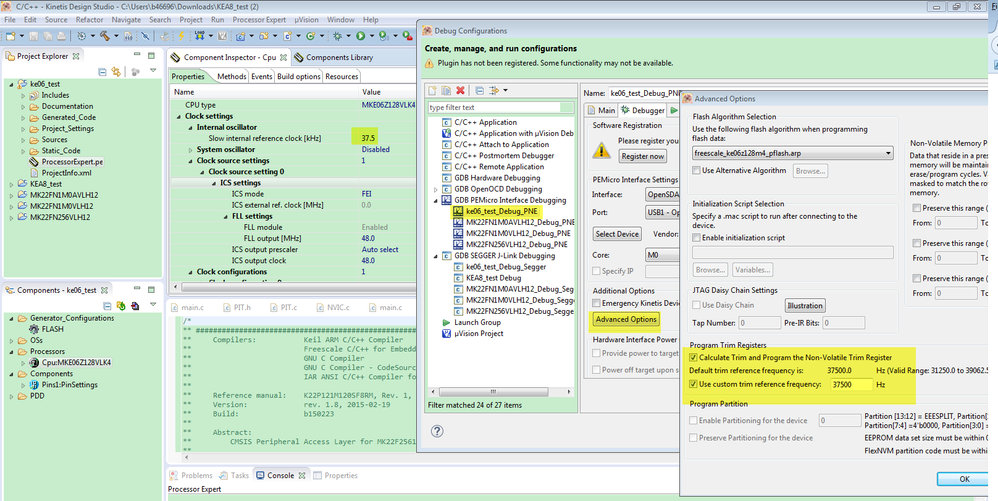Toggle Calculate Trim and Program Non-Volatile Trim Register
The height and width of the screenshot is (501, 998).
(x=694, y=357)
